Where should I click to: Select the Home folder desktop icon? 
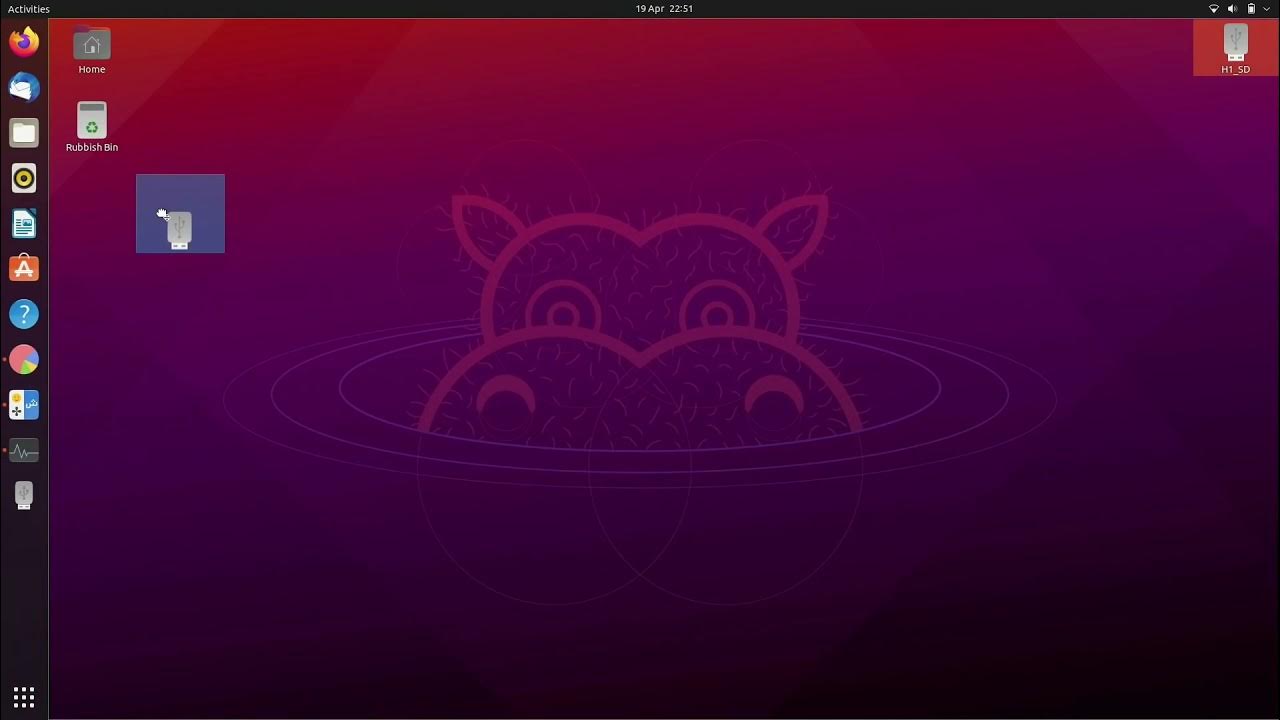pos(92,51)
